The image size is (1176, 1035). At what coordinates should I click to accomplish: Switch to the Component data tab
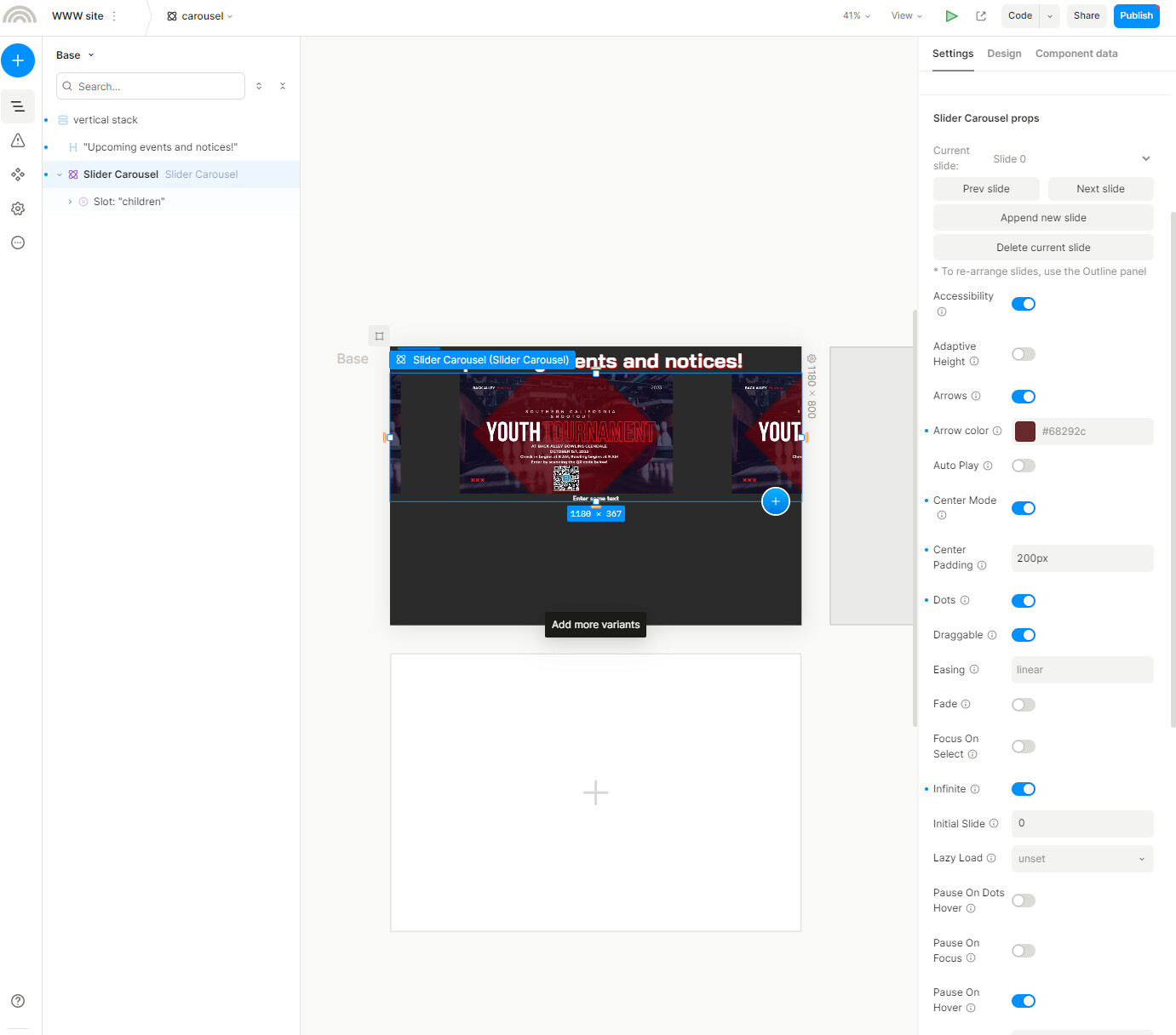(1076, 54)
